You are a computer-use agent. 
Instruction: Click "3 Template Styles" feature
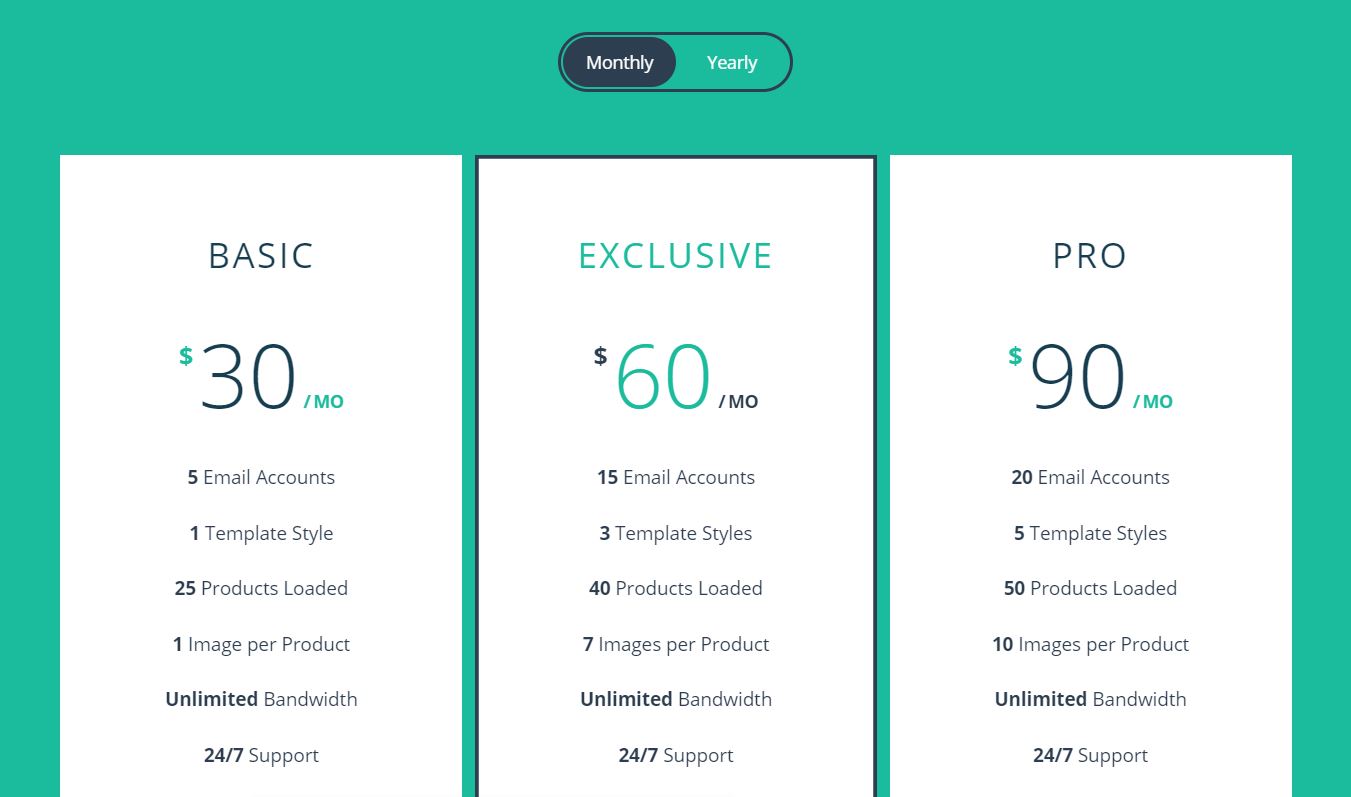[676, 533]
